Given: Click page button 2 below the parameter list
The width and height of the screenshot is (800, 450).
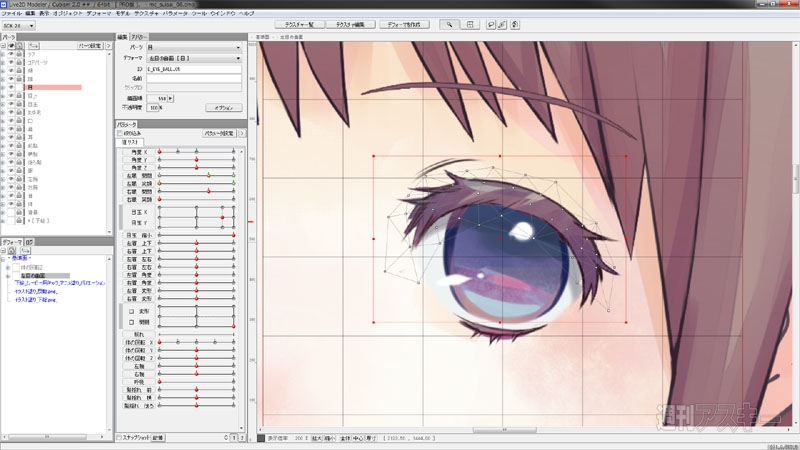Looking at the screenshot, I should [x=242, y=438].
